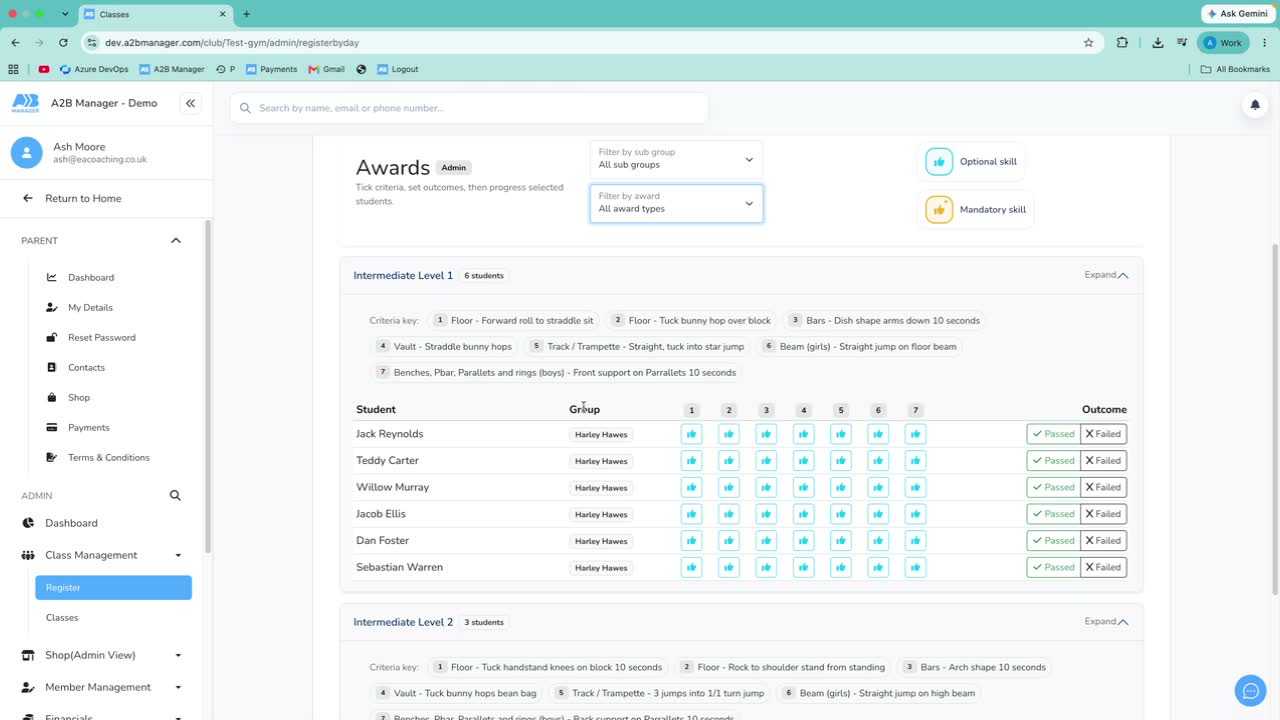Open the chat support bubble

tap(1250, 691)
